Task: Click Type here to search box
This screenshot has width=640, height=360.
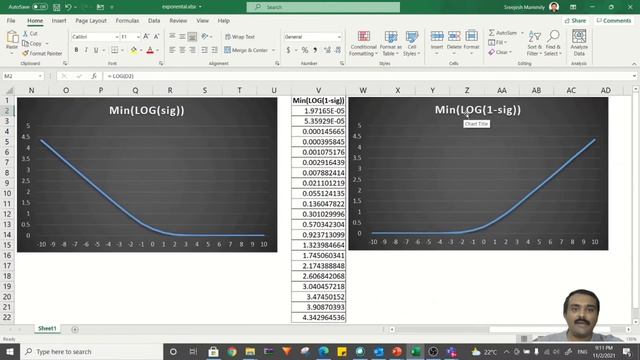Action: (x=91, y=351)
